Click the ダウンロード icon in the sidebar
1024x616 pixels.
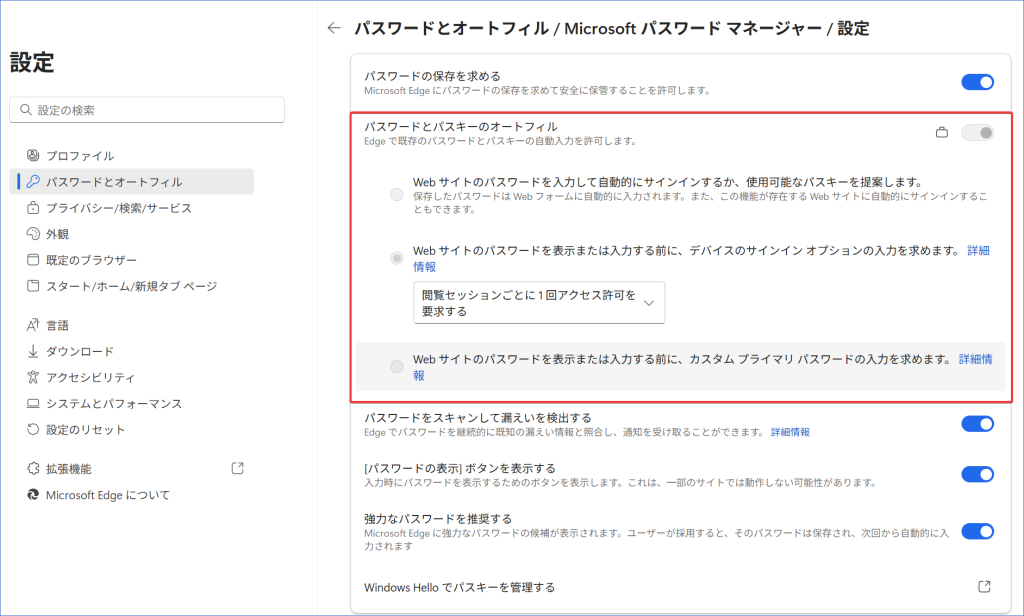pyautogui.click(x=33, y=351)
